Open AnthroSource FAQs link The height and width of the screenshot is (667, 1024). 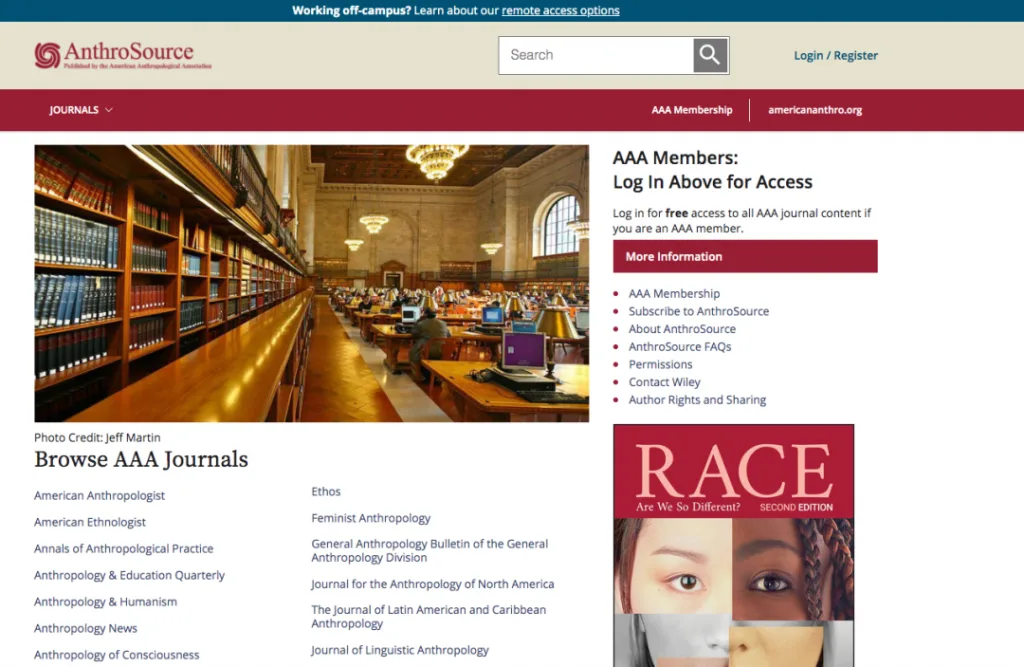pyautogui.click(x=680, y=346)
